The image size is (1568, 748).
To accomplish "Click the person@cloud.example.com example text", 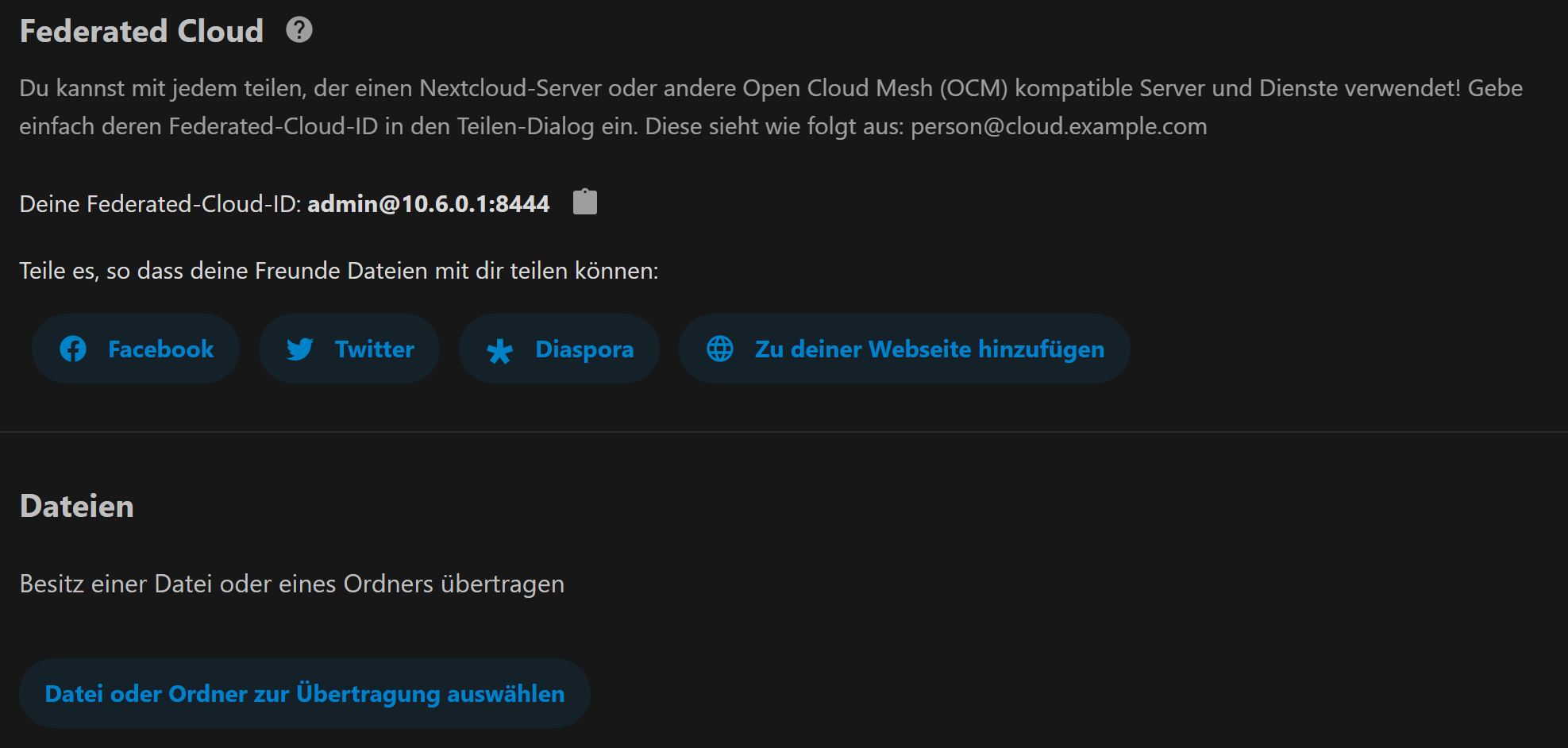I will (x=1059, y=126).
